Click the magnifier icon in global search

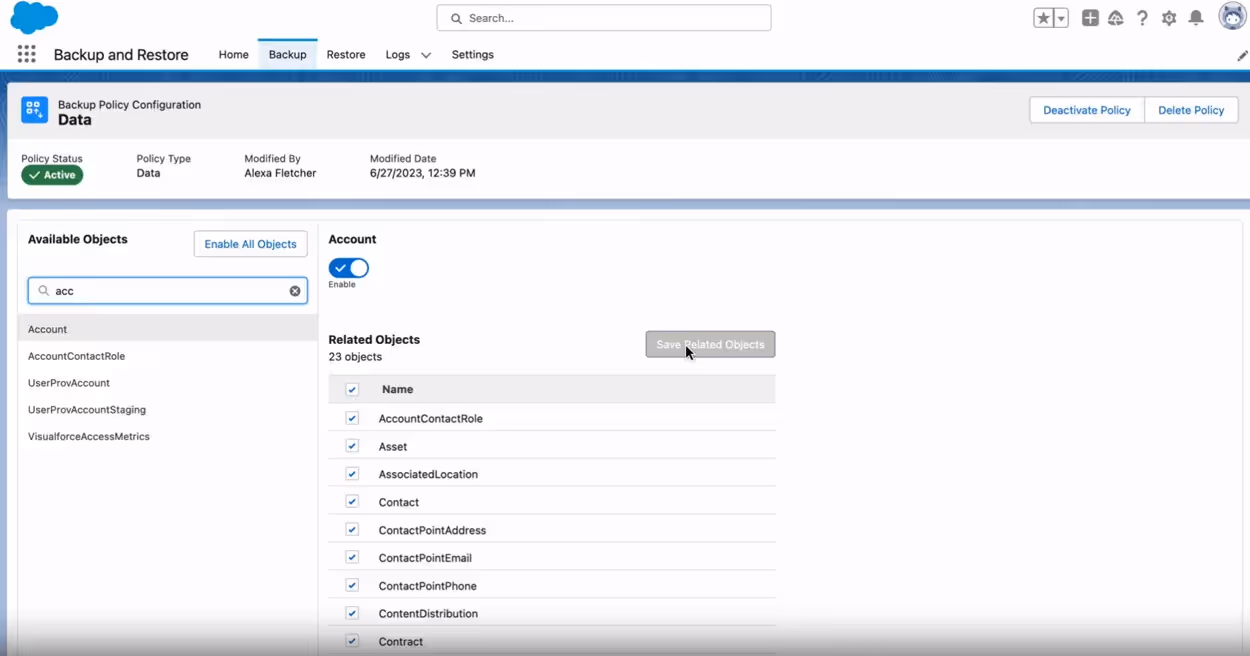tap(456, 18)
